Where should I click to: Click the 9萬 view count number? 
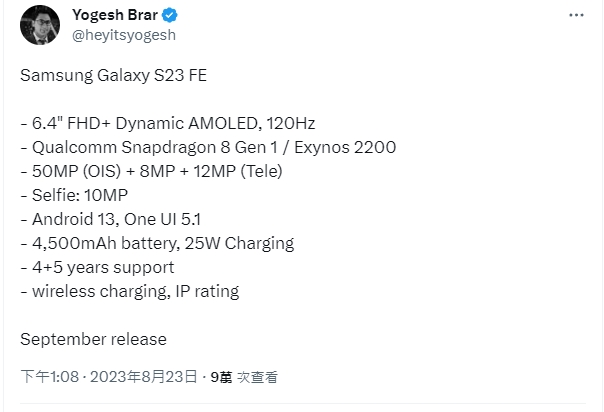[221, 377]
